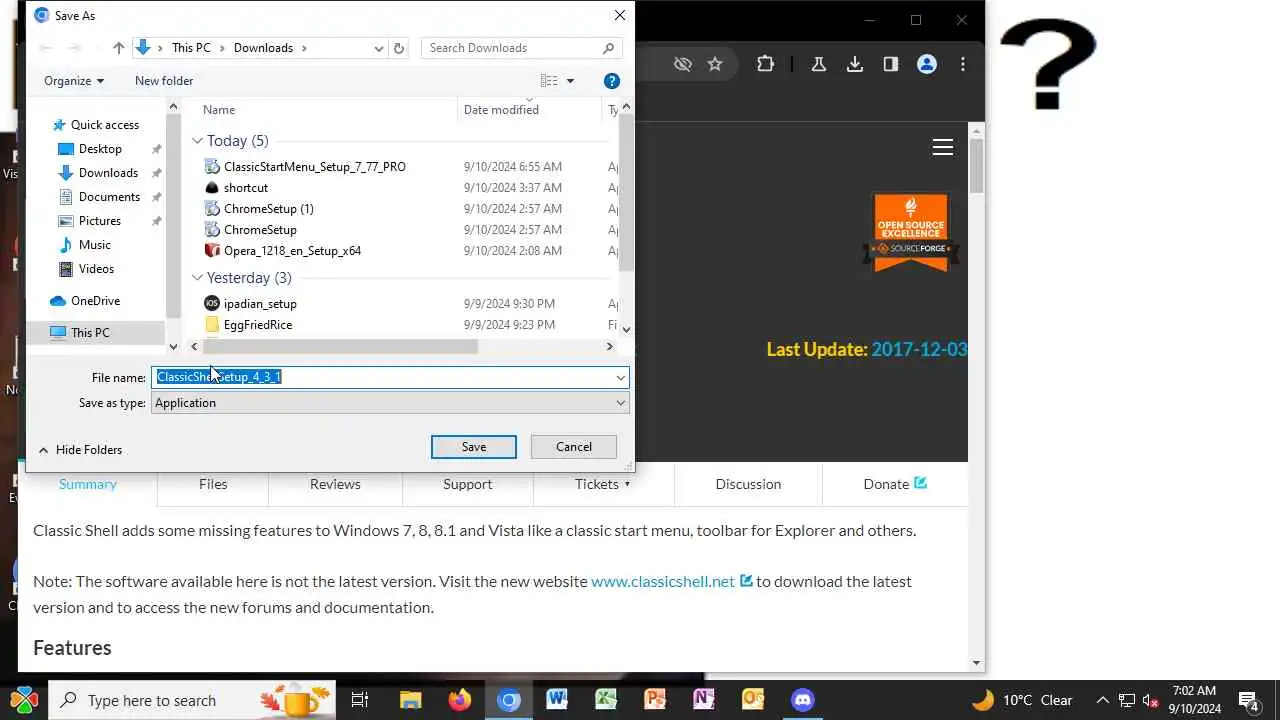Open Documents in navigation pane
The width and height of the screenshot is (1280, 720).
109,197
